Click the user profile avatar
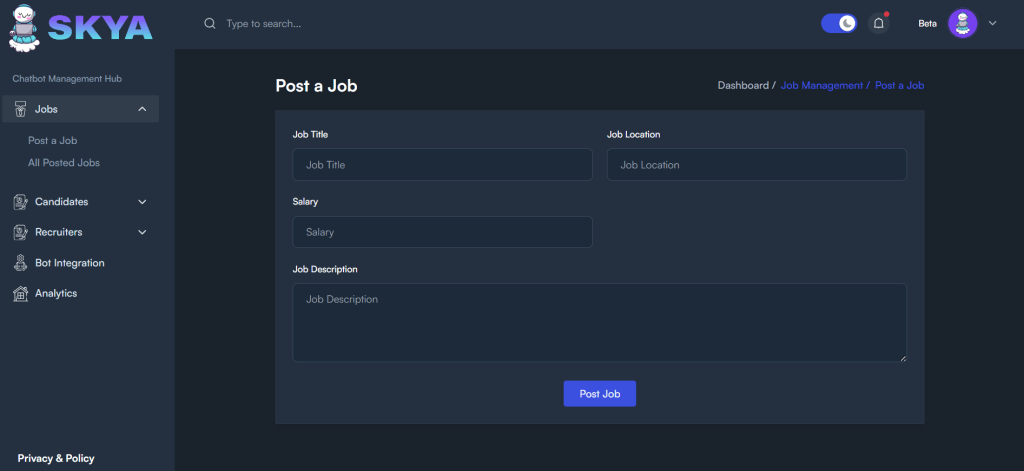Viewport: 1024px width, 471px height. point(961,23)
